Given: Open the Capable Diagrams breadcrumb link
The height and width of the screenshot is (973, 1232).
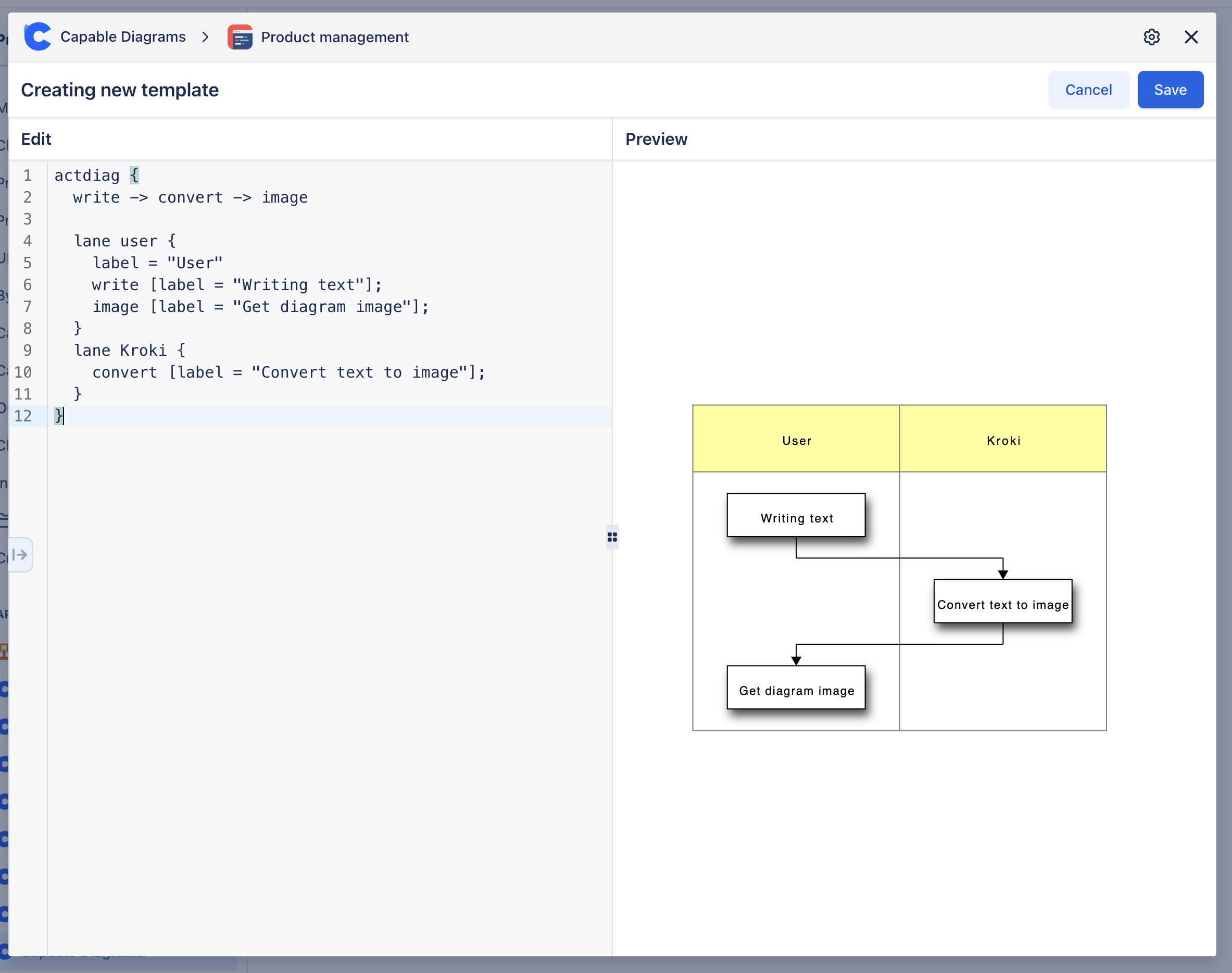Looking at the screenshot, I should coord(122,37).
